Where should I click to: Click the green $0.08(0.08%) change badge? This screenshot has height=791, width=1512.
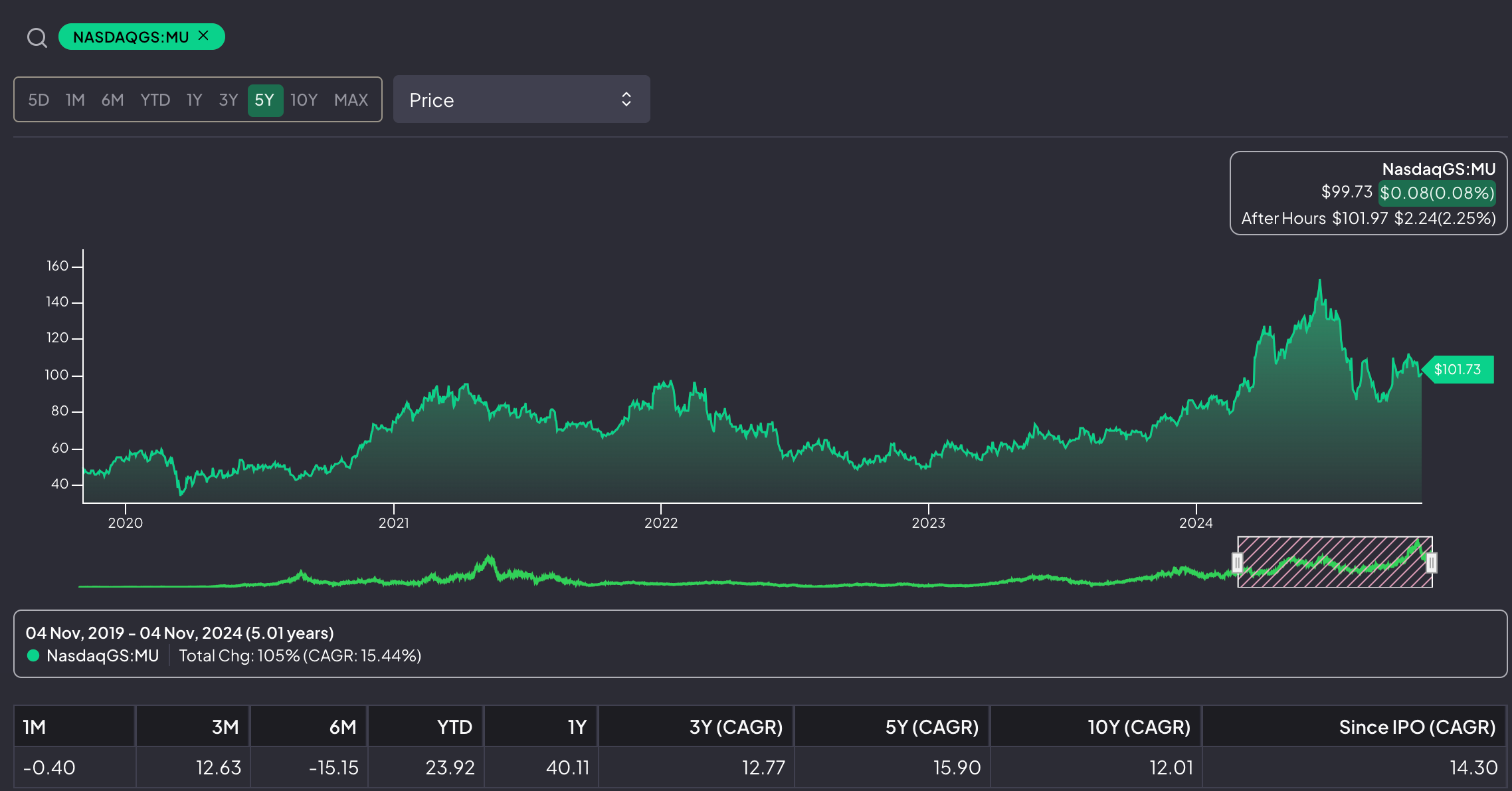click(1437, 193)
